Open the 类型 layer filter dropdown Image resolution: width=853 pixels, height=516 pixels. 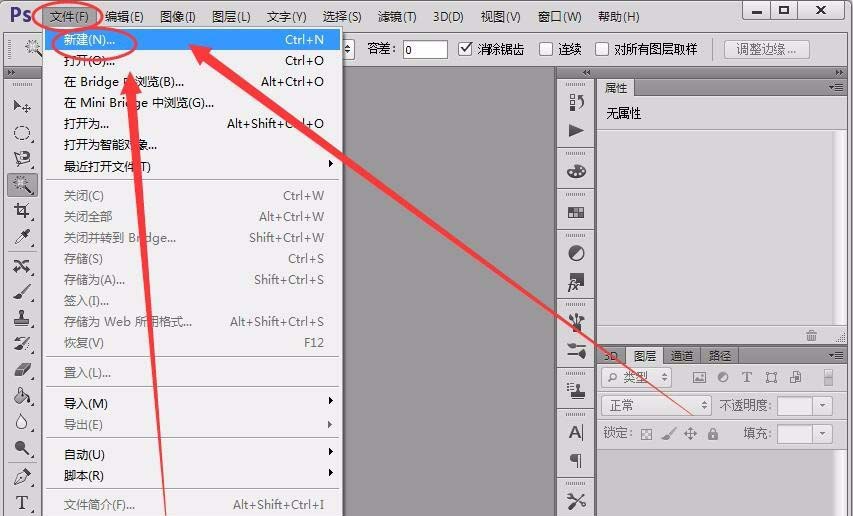pyautogui.click(x=636, y=377)
